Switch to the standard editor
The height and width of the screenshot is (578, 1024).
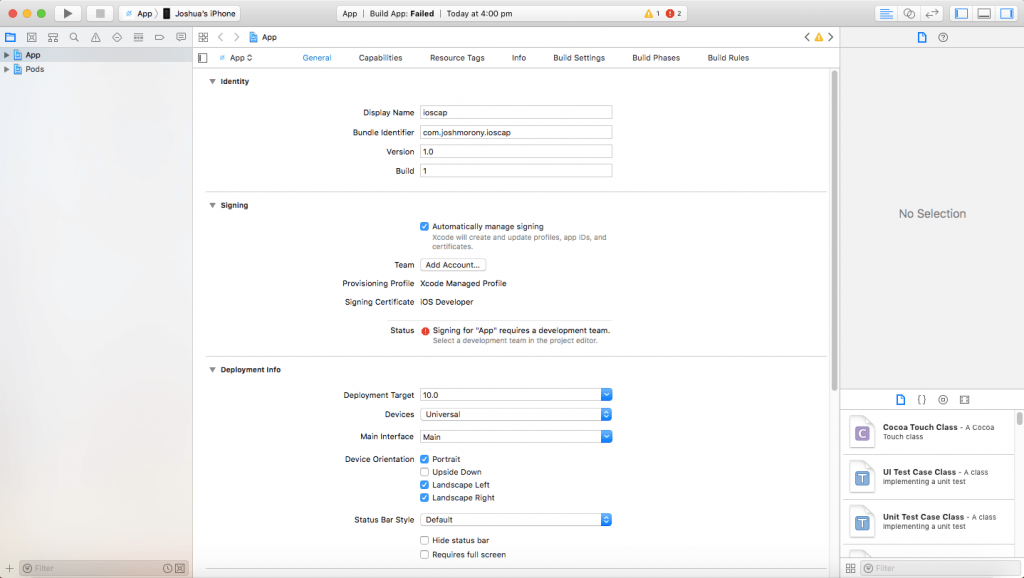(x=886, y=13)
